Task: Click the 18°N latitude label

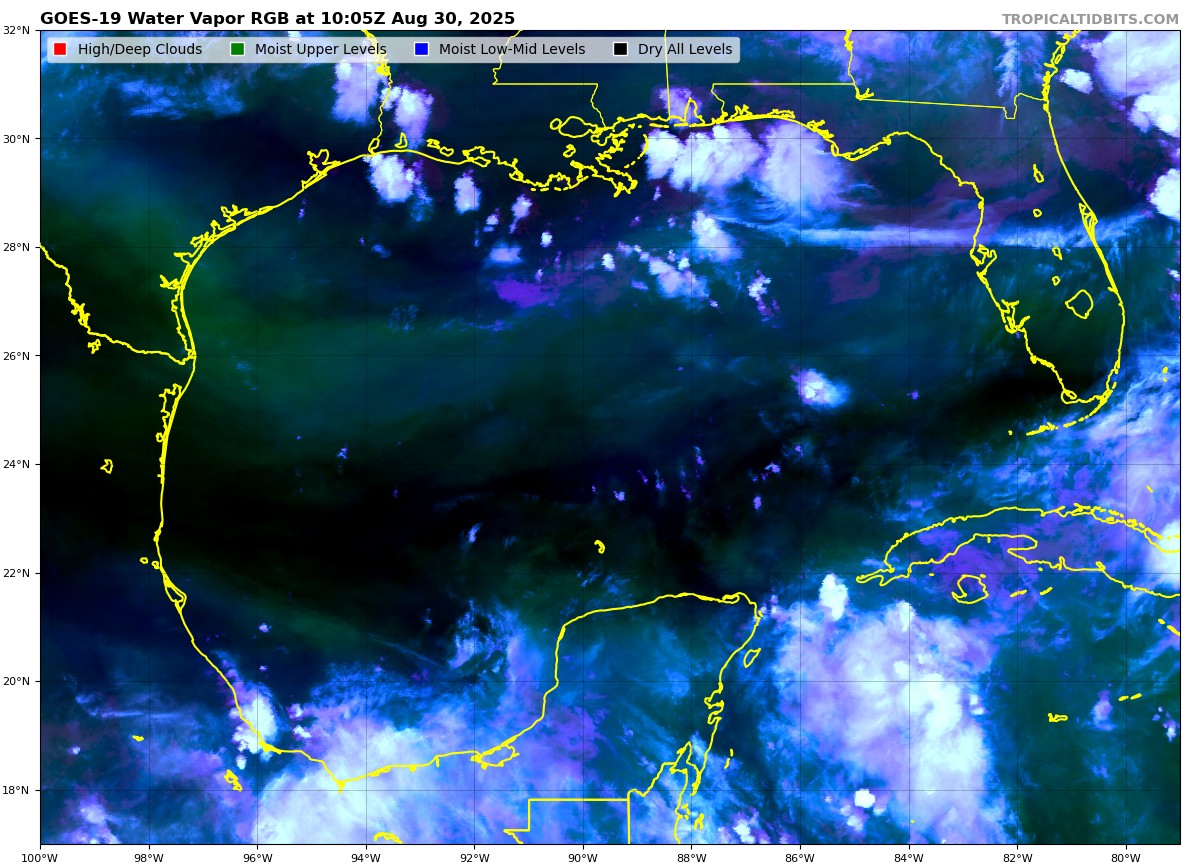Action: point(20,790)
